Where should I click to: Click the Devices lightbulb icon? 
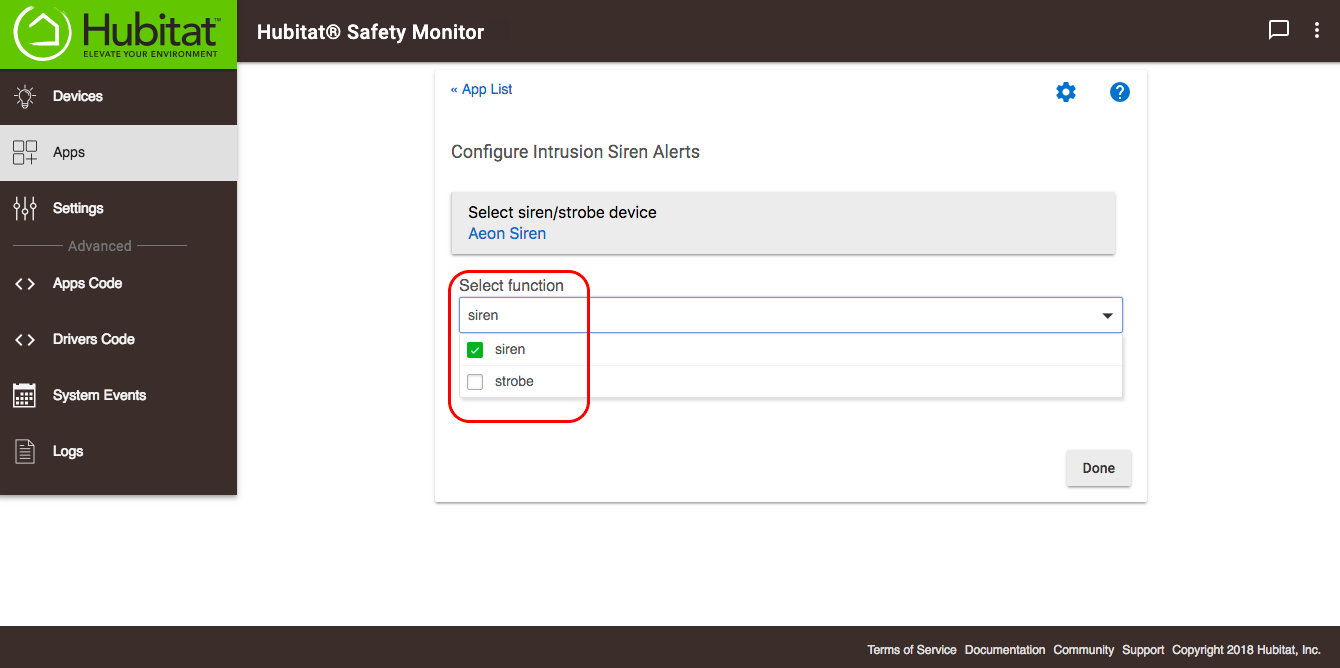(x=25, y=96)
